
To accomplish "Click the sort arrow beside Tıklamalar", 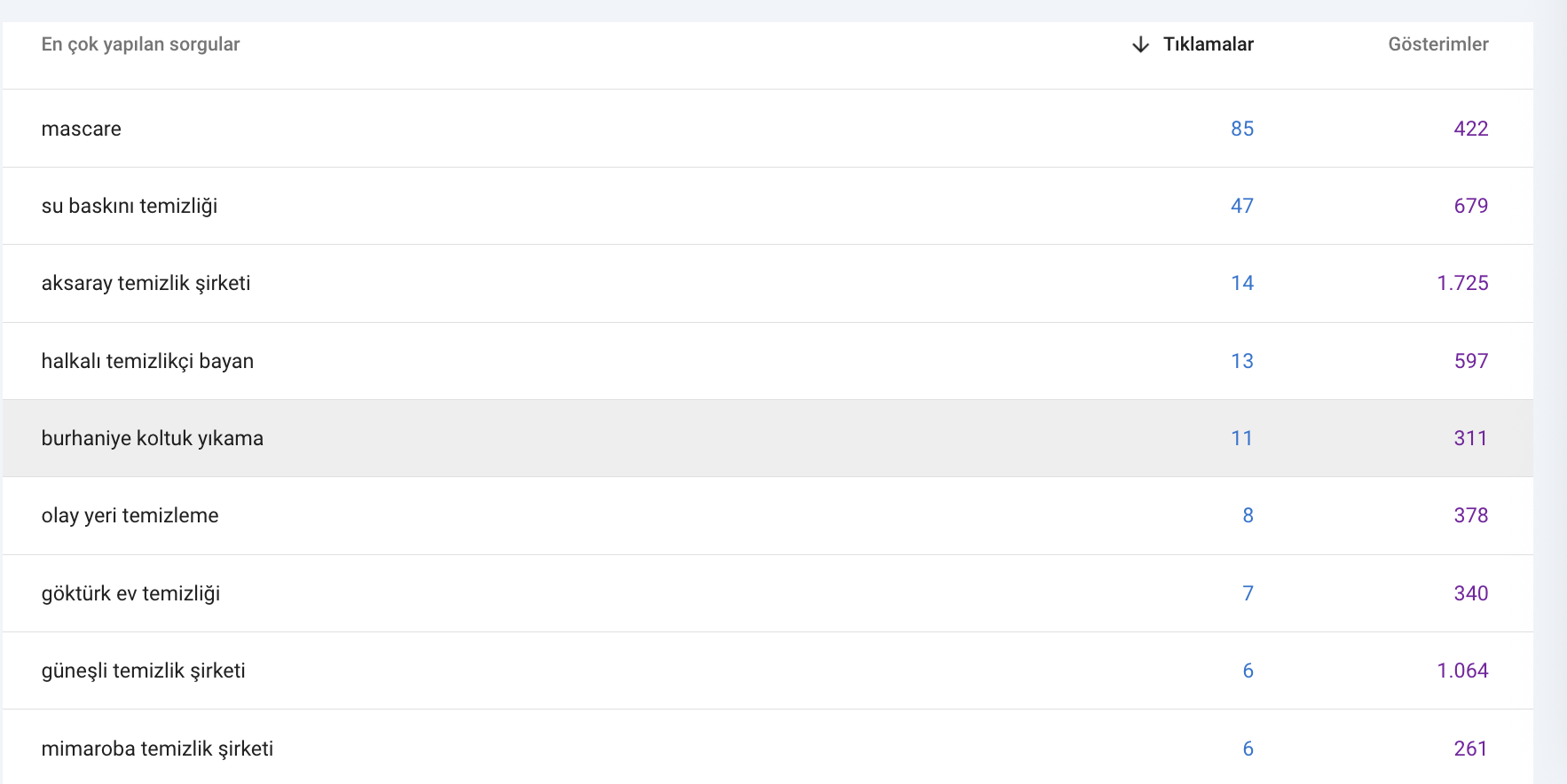I will pos(1141,44).
